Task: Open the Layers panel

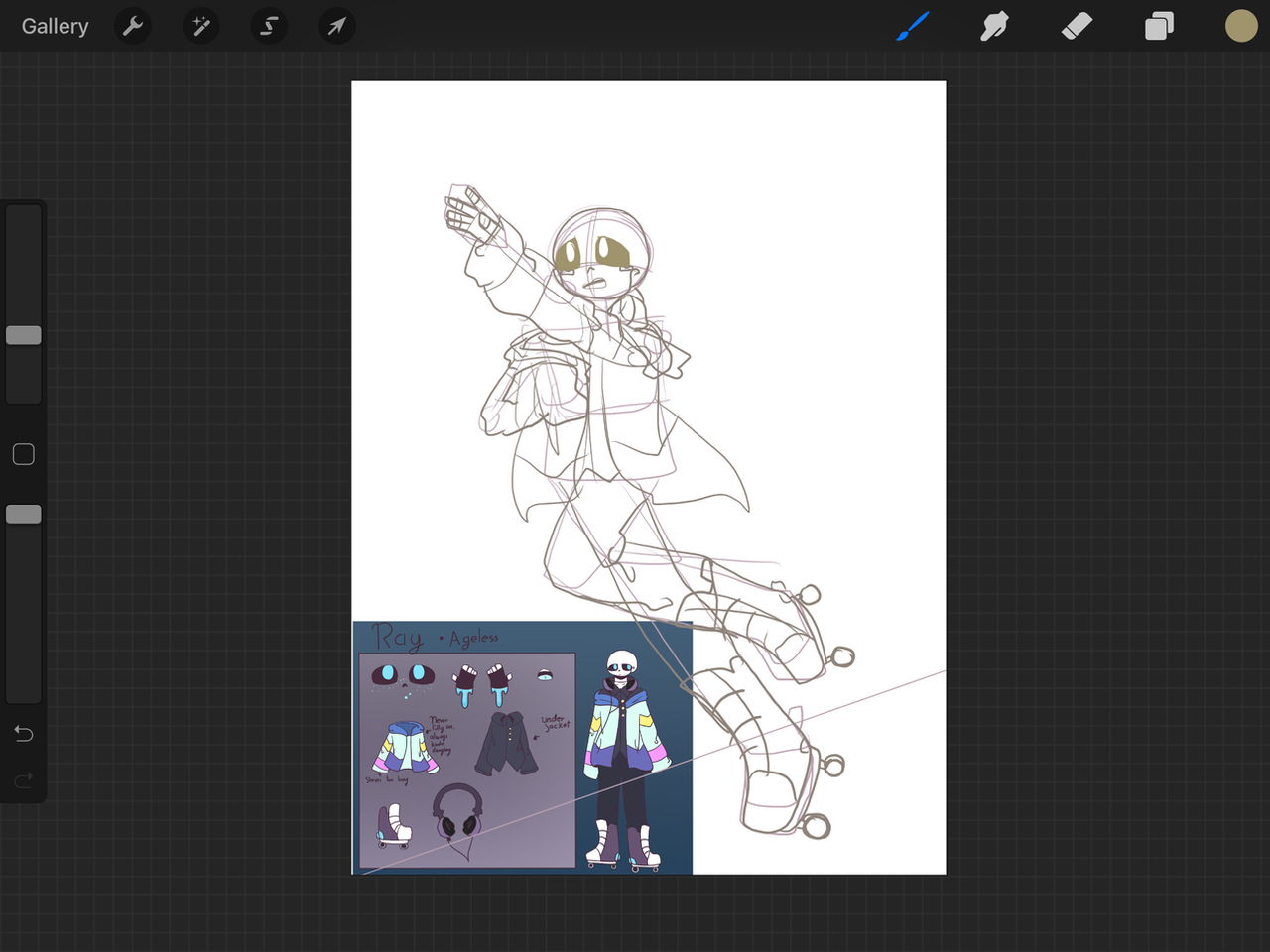Action: (1159, 26)
